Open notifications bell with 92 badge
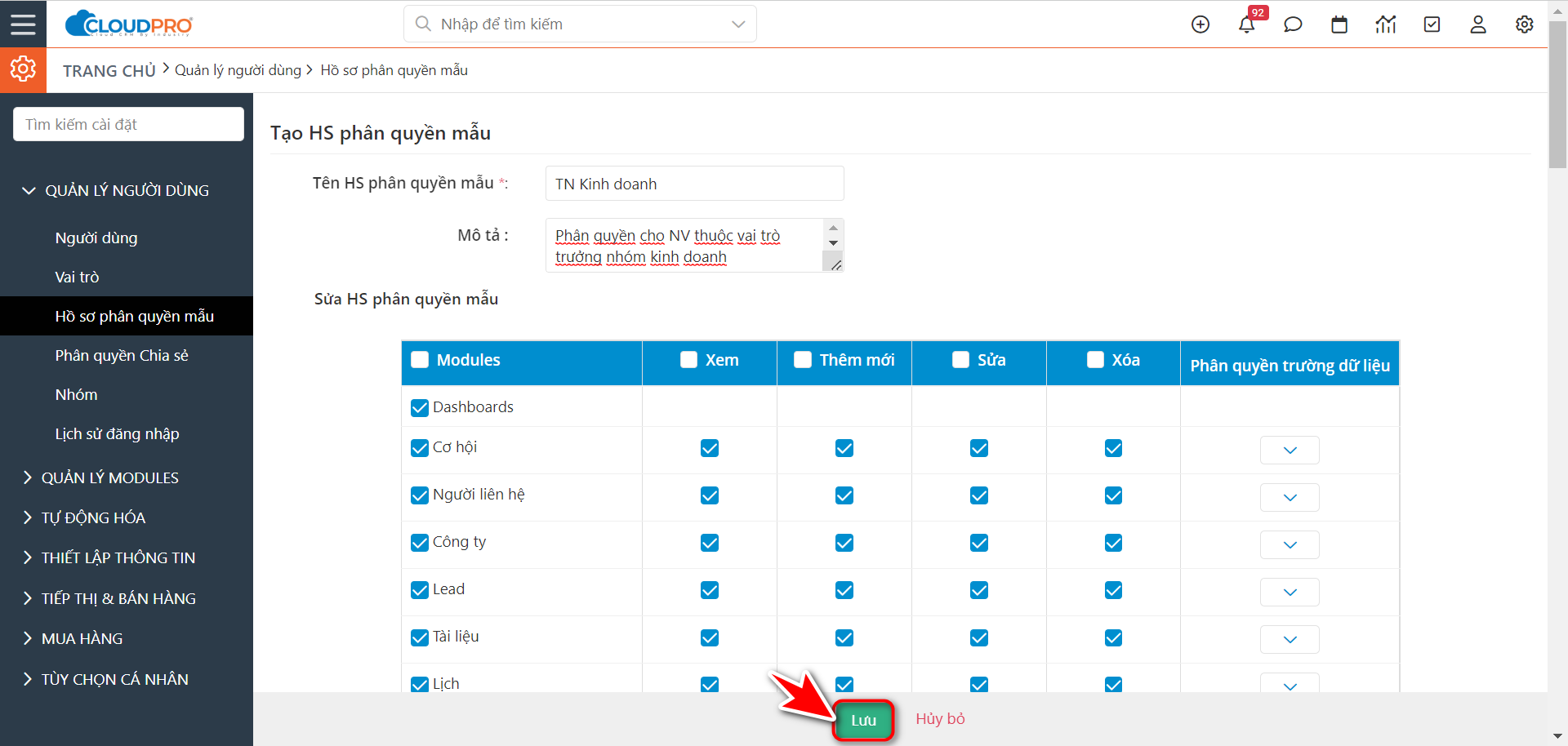 tap(1247, 24)
